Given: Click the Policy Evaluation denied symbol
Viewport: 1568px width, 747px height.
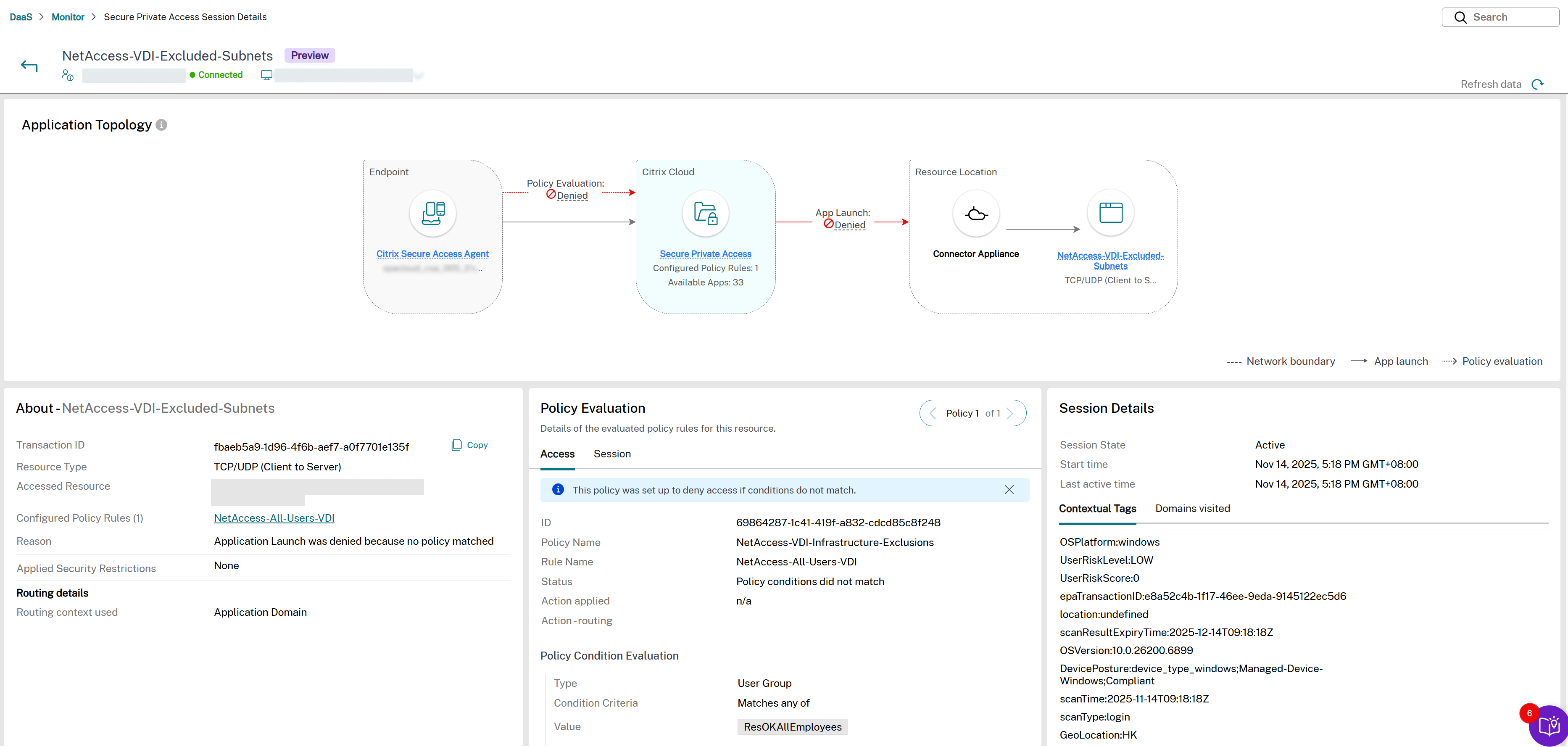Looking at the screenshot, I should tap(551, 194).
